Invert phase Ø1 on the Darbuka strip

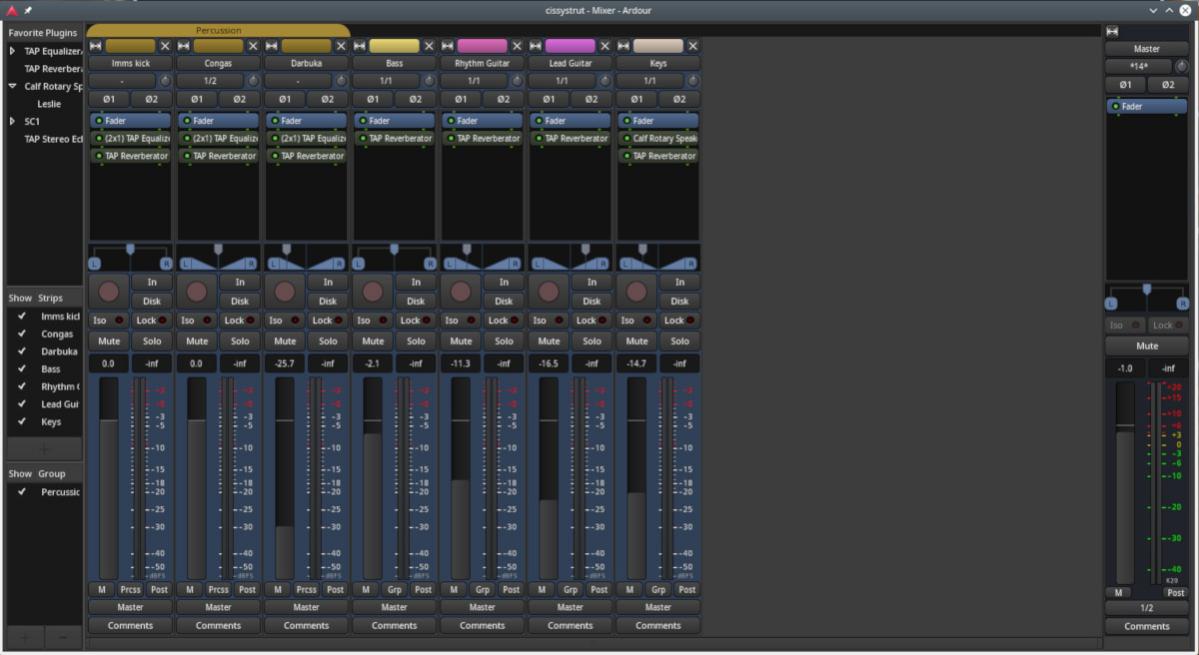tap(285, 99)
